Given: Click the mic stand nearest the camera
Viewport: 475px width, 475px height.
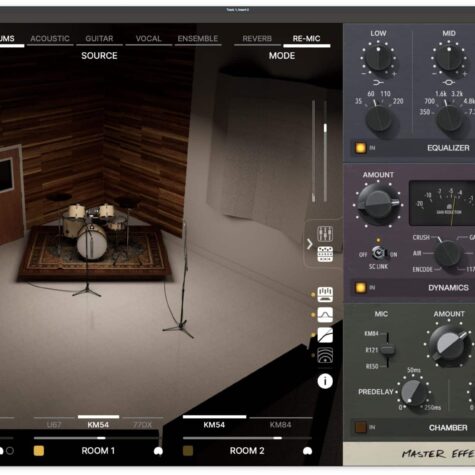Looking at the screenshot, I should point(180,280).
